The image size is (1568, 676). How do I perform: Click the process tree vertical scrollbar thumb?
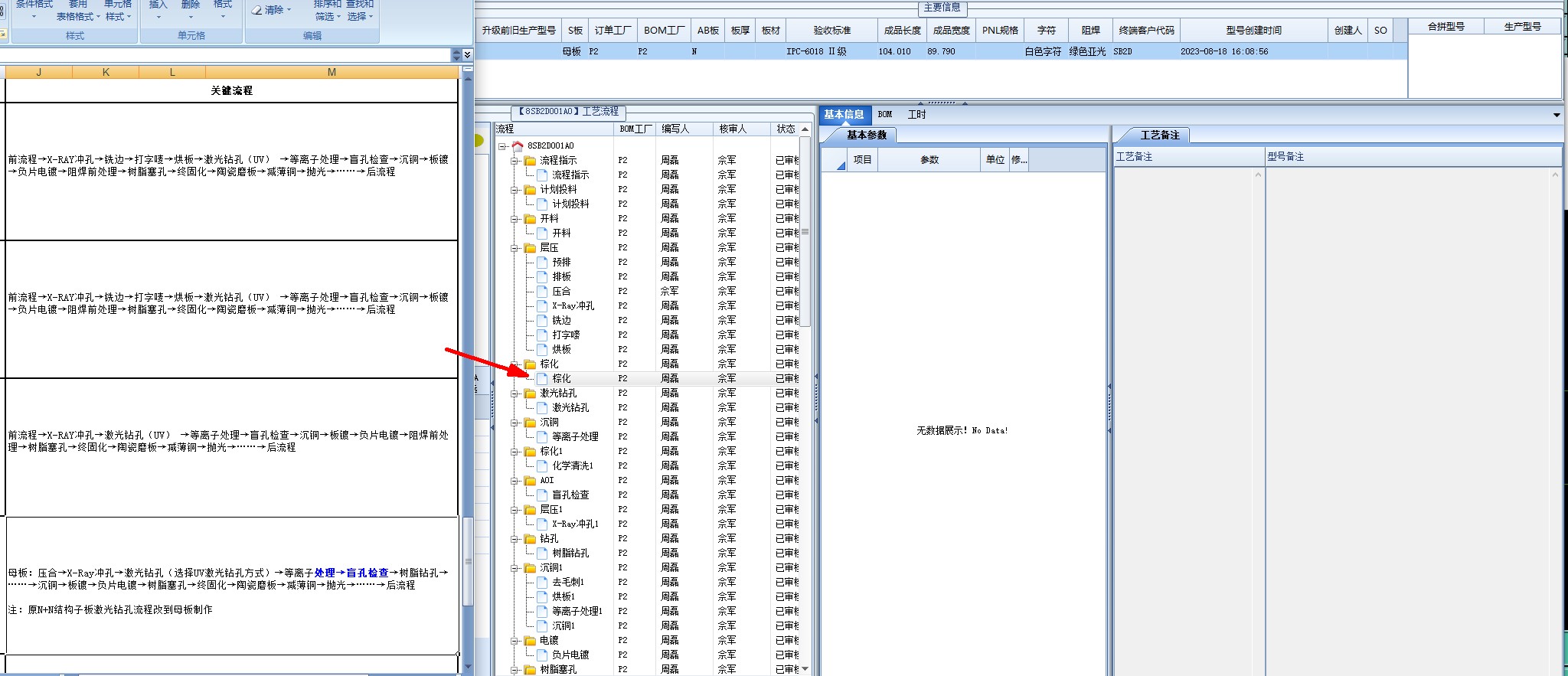(805, 232)
